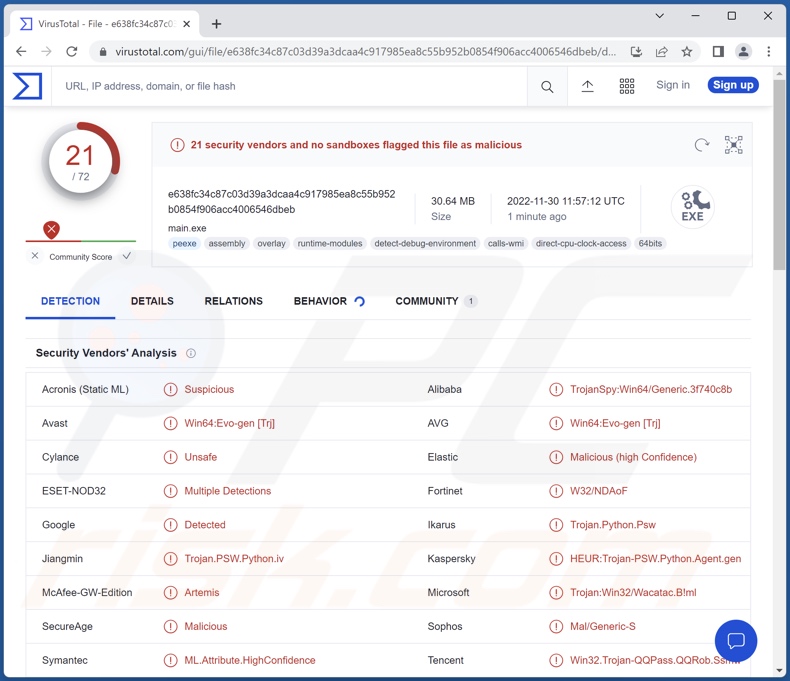Click the red malicious marker icon
Image resolution: width=790 pixels, height=681 pixels.
(51, 230)
